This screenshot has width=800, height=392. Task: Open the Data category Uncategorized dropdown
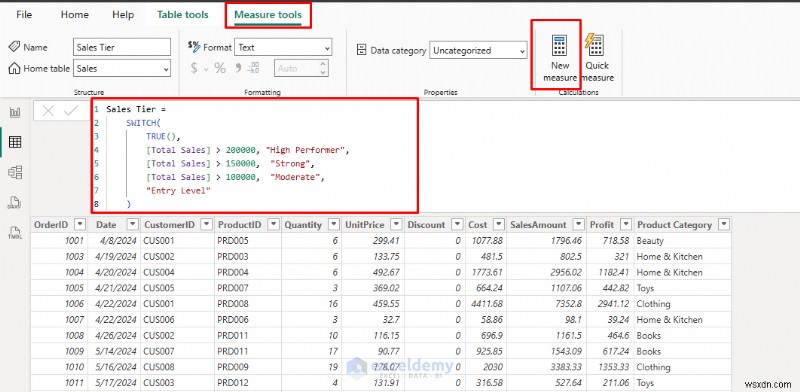(x=478, y=51)
